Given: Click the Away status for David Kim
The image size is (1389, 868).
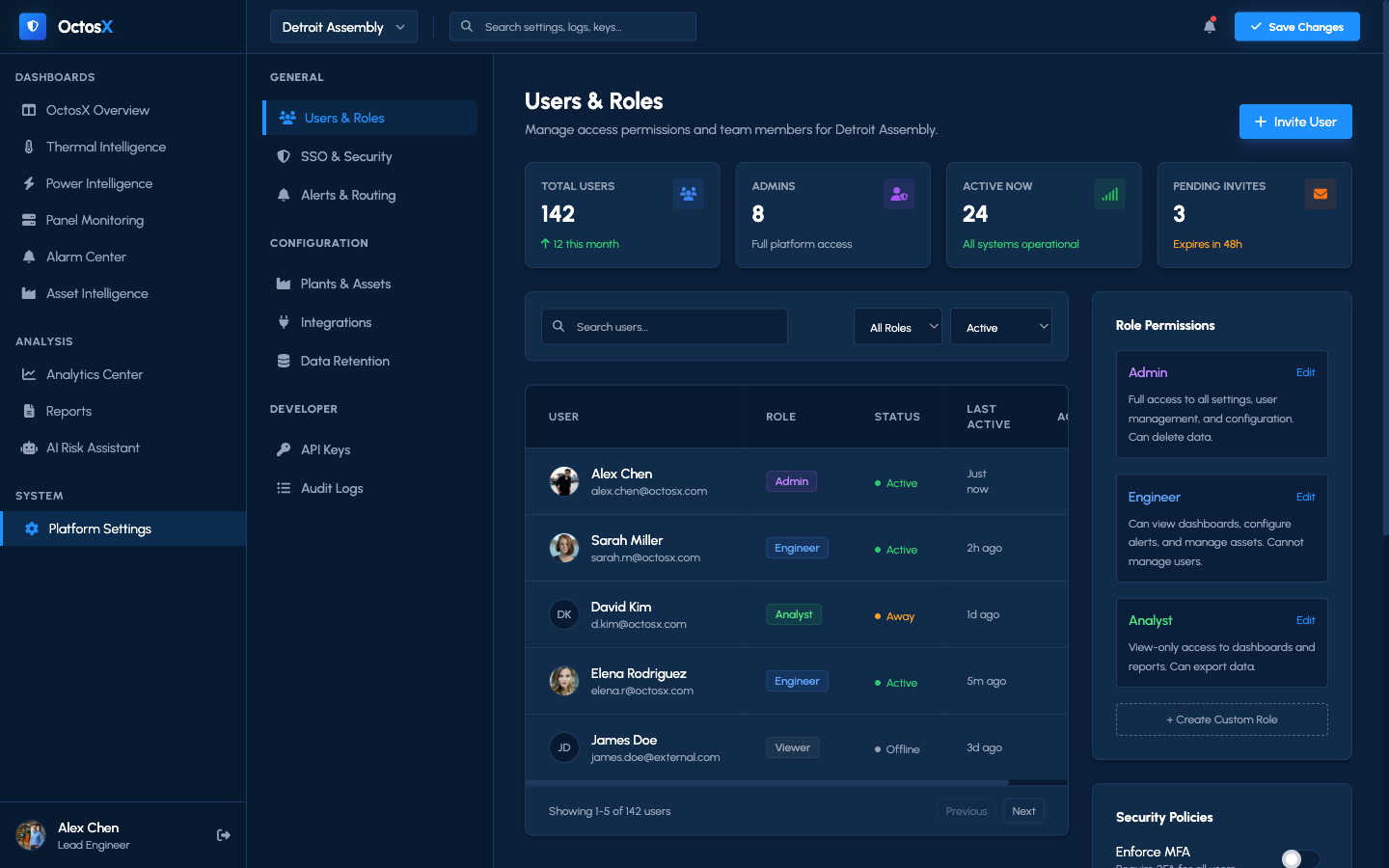Looking at the screenshot, I should 894,616.
